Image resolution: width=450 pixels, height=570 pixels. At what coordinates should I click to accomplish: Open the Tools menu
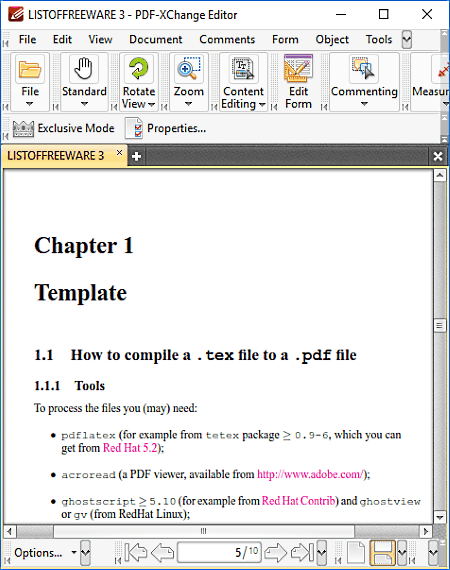coord(379,39)
